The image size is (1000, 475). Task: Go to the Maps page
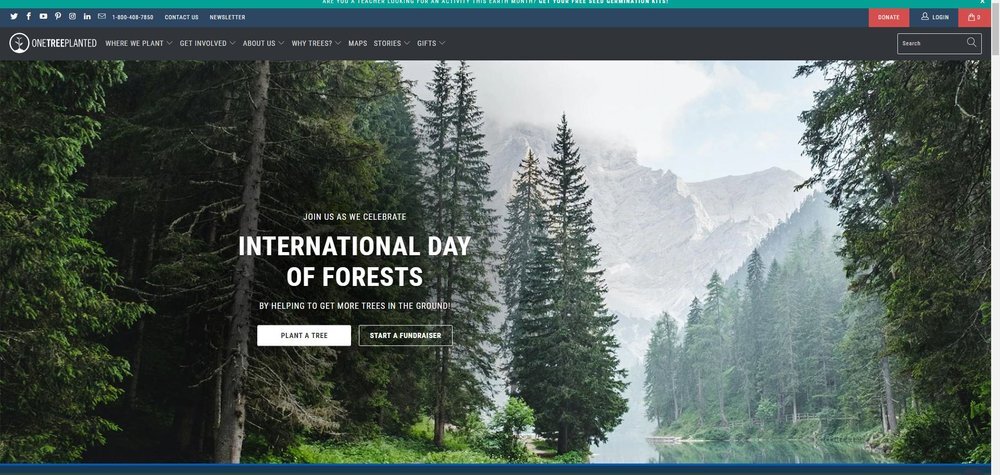pyautogui.click(x=358, y=43)
